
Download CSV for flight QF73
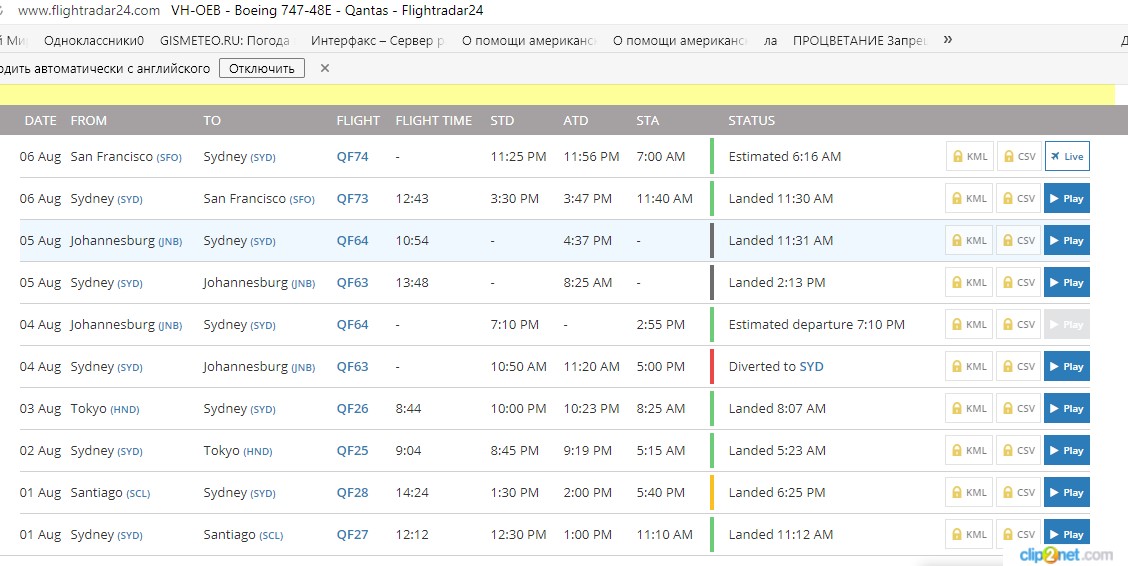coord(1019,198)
